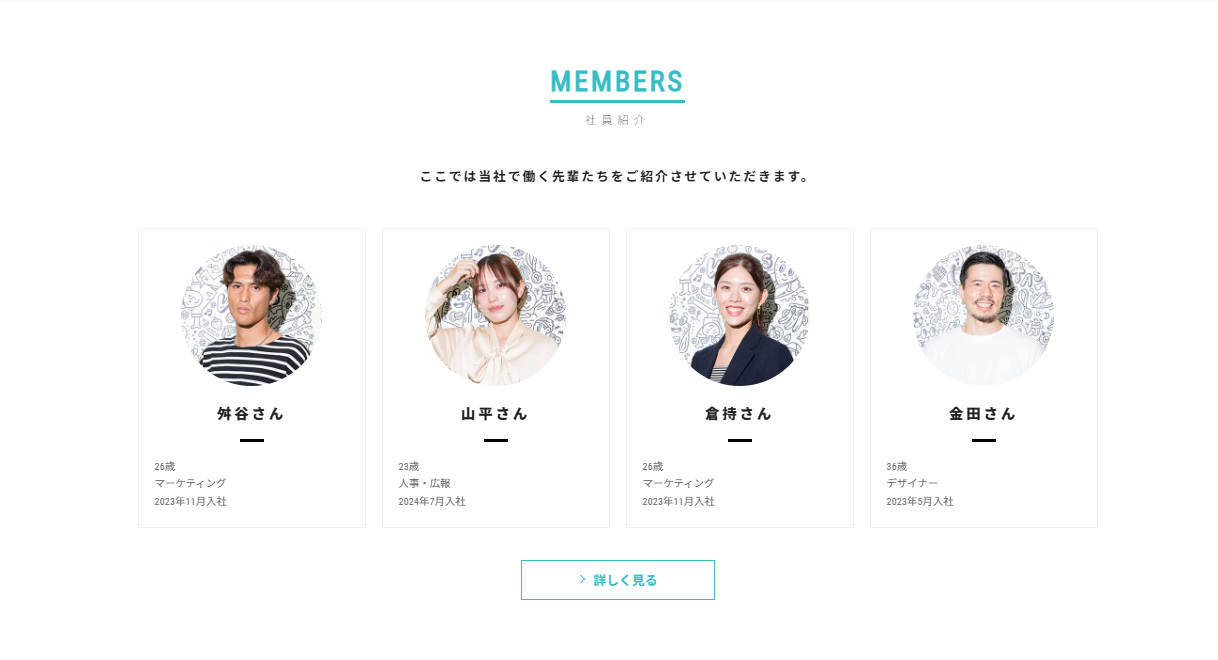Click the 詳しく見る button
This screenshot has height=660, width=1218.
618,580
